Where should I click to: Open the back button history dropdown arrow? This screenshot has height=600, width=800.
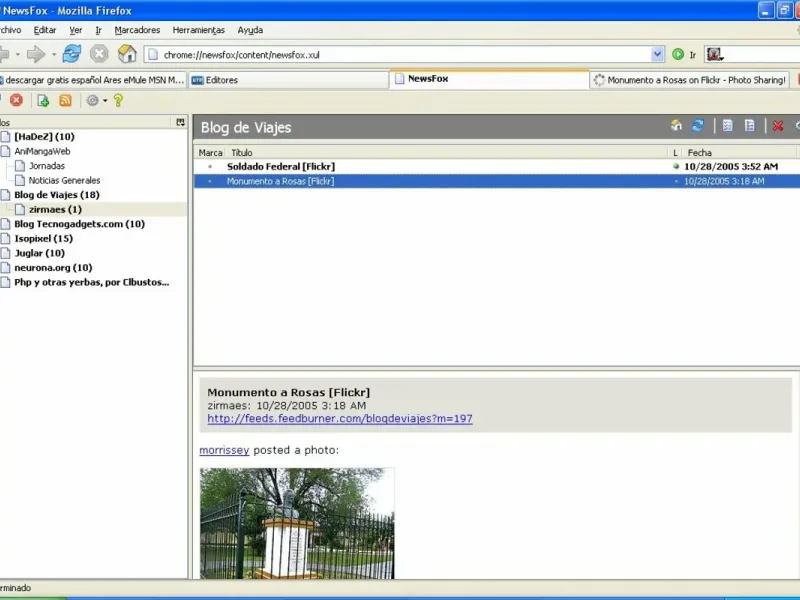click(18, 54)
